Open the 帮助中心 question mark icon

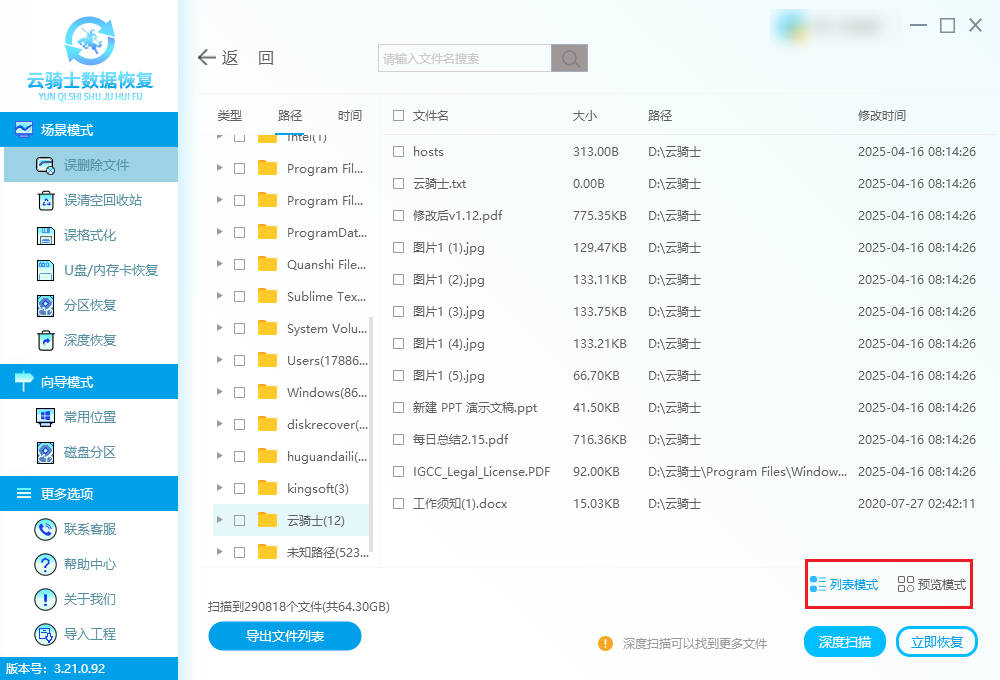(x=45, y=564)
